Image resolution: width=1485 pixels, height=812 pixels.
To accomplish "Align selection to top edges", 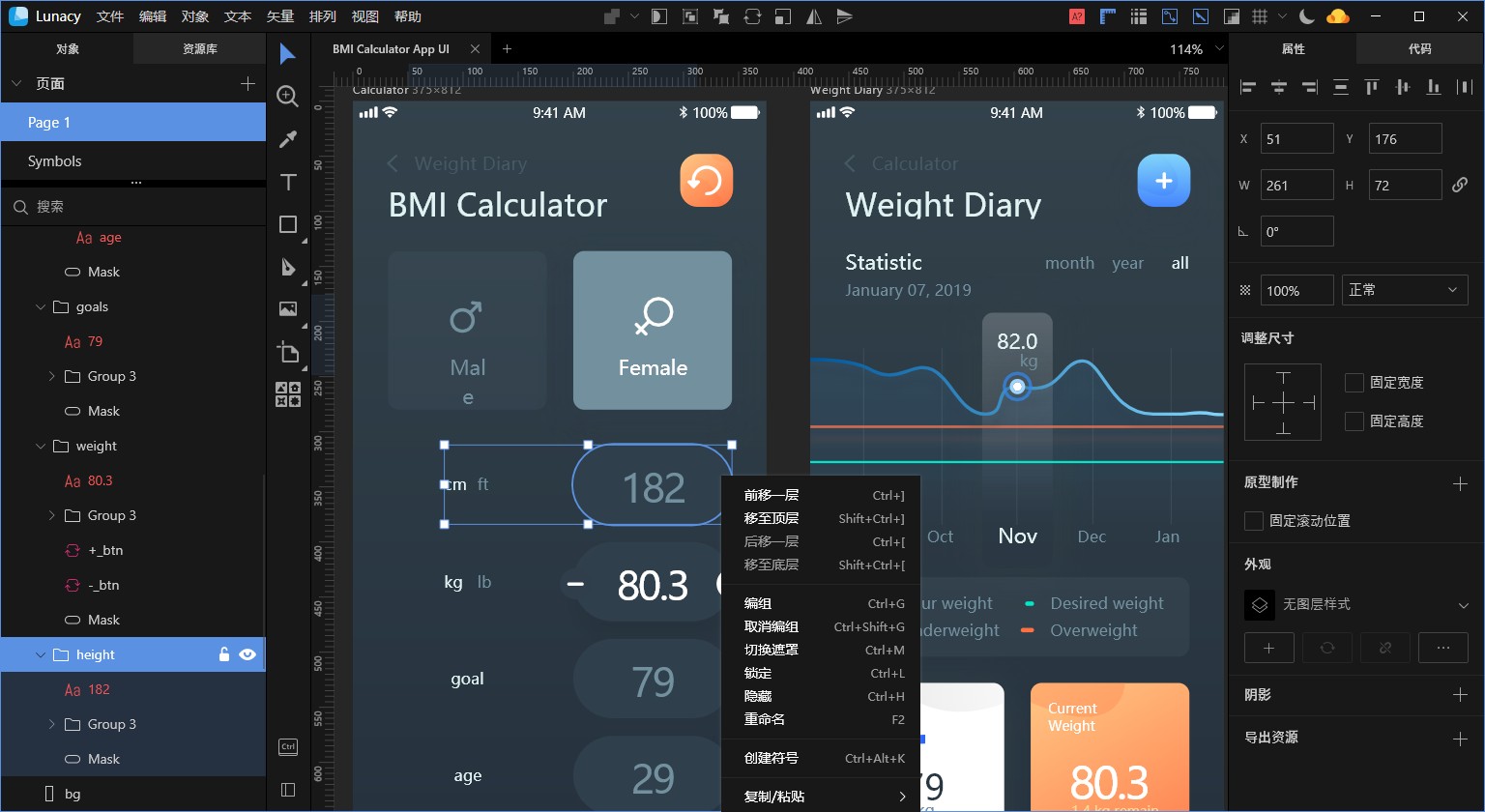I will (x=1372, y=87).
